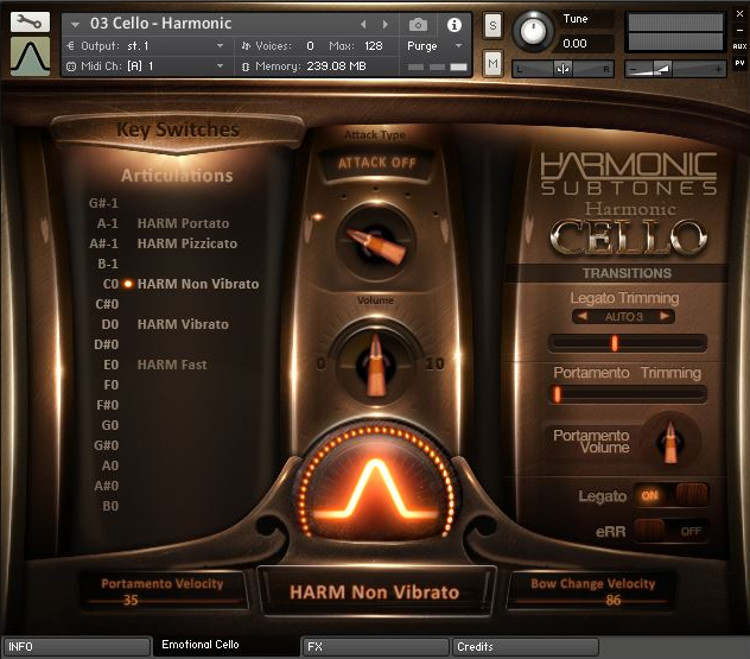
Task: Click the AUTO 3 legato trimming selector
Action: (x=623, y=317)
